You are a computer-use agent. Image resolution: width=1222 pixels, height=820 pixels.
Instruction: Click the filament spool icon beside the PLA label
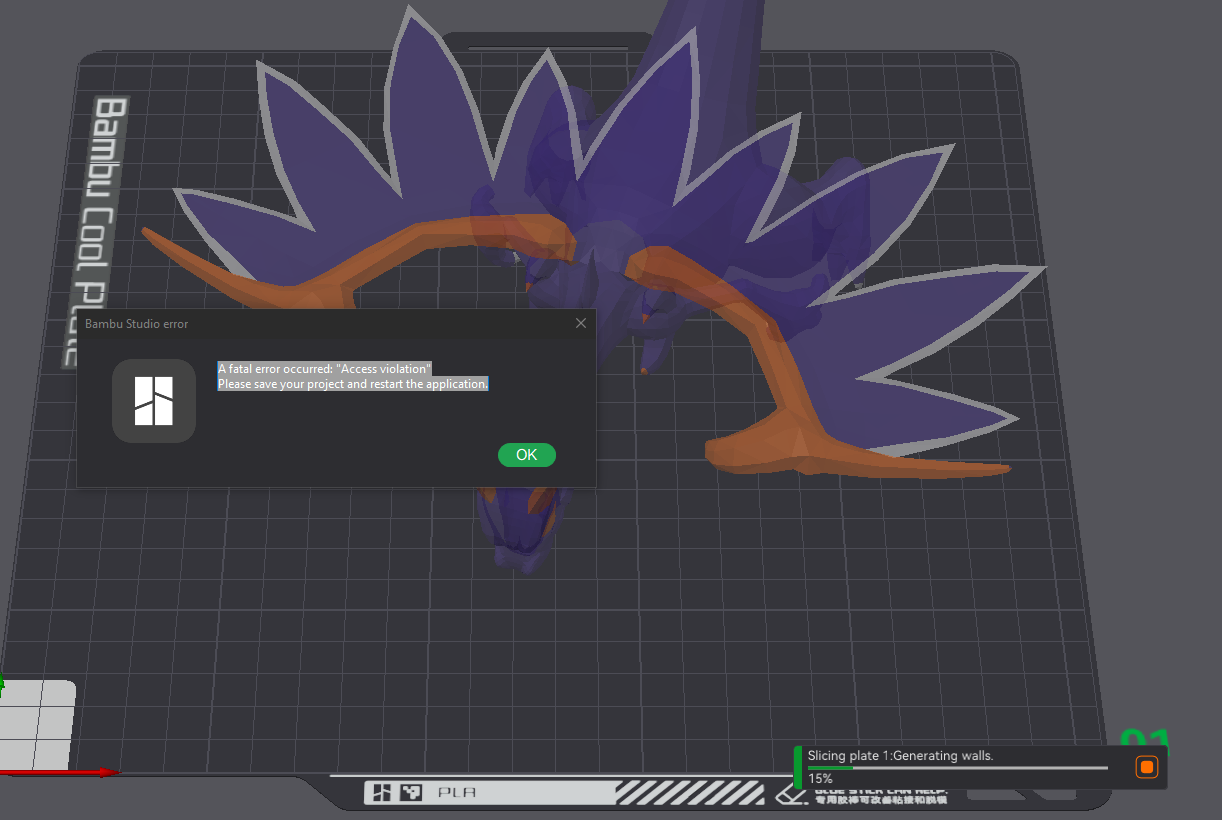411,792
